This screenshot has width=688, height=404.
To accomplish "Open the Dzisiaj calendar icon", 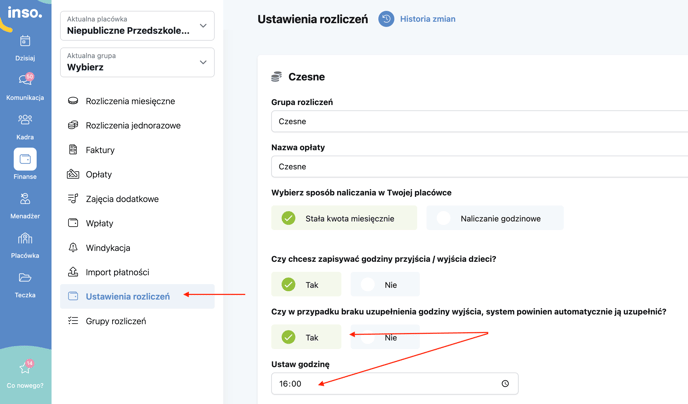I will (x=25, y=41).
